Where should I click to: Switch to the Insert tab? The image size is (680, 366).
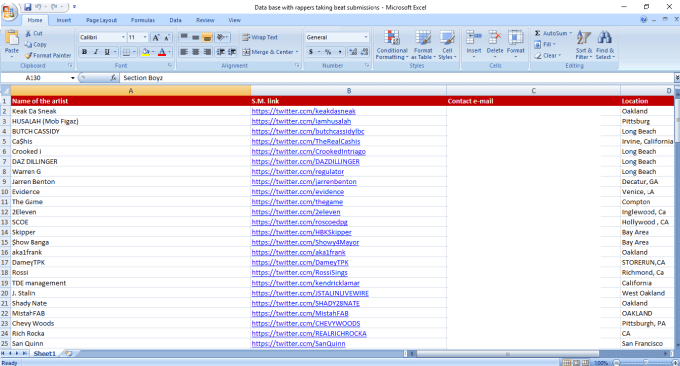point(63,20)
